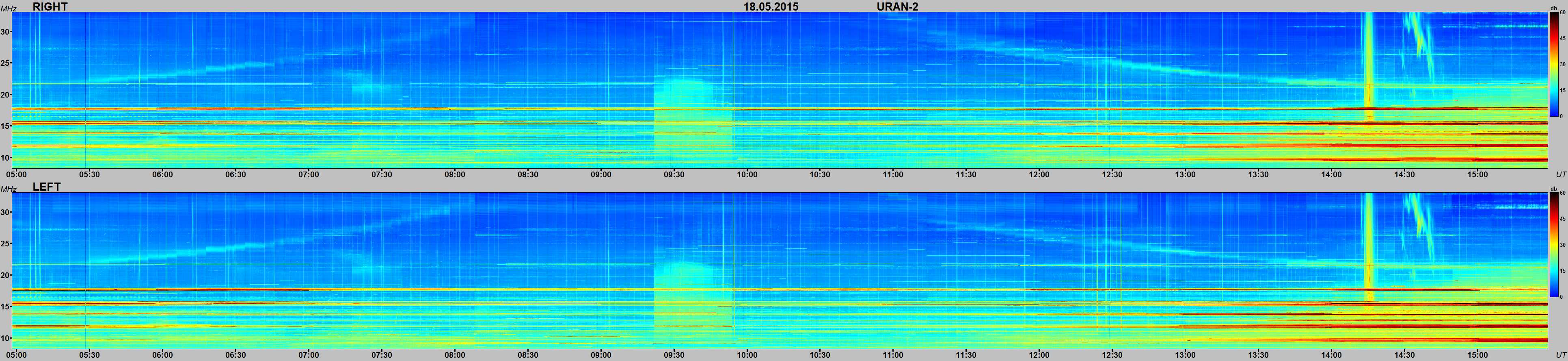Click the 05:00 tick under LEFT panel
The height and width of the screenshot is (361, 1568).
coord(16,355)
